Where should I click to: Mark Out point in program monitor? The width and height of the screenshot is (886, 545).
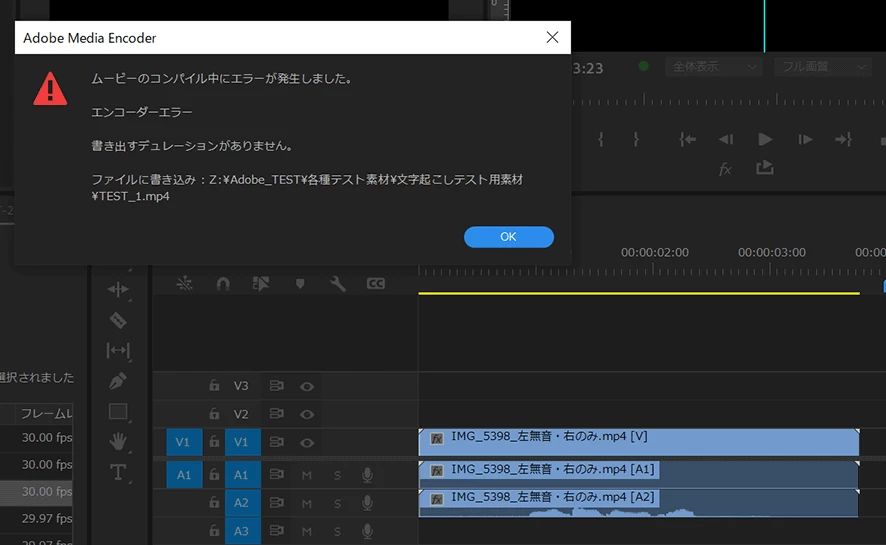(636, 139)
